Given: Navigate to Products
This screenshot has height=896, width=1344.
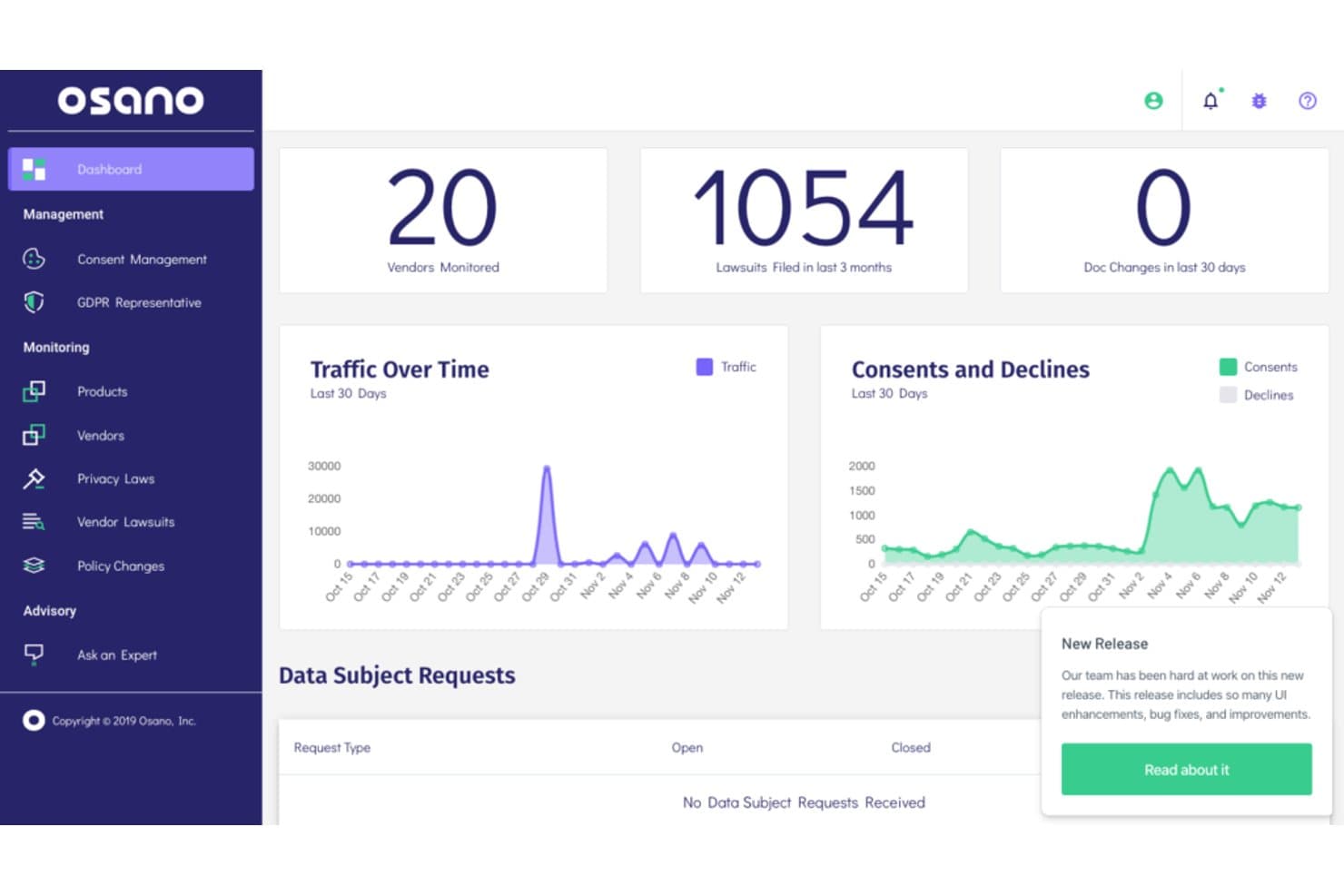Looking at the screenshot, I should tap(102, 391).
